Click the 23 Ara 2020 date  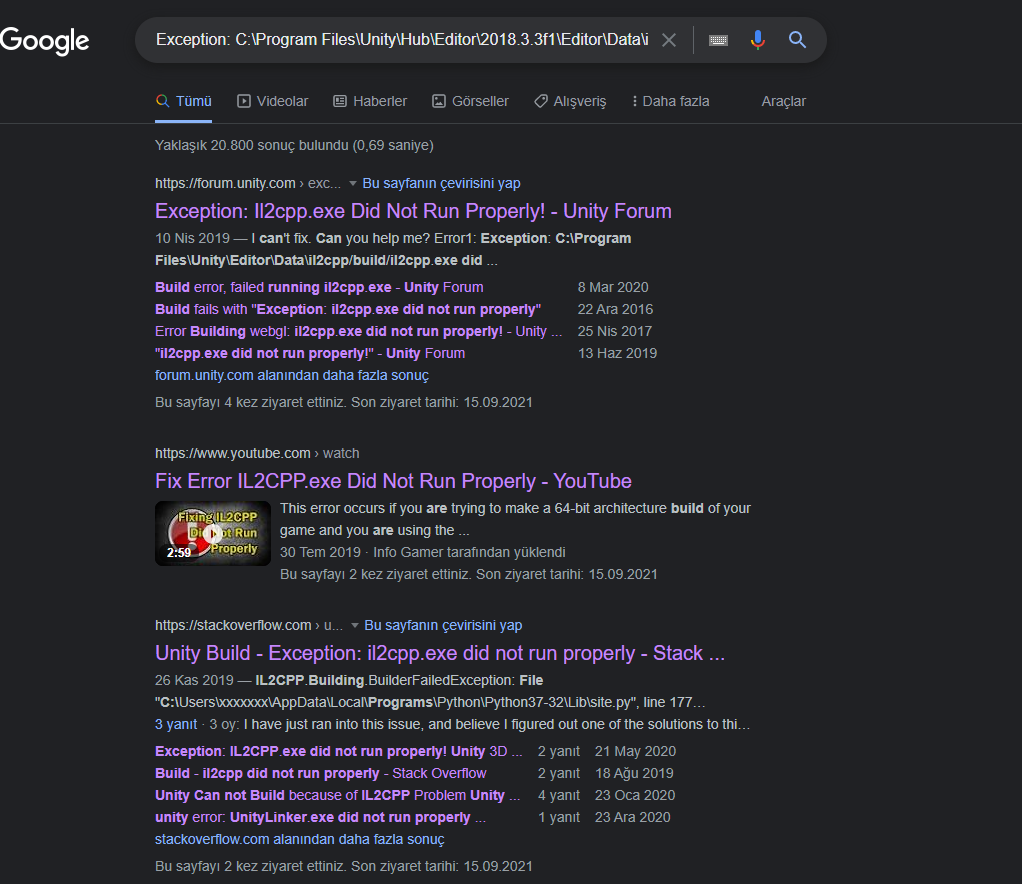632,818
